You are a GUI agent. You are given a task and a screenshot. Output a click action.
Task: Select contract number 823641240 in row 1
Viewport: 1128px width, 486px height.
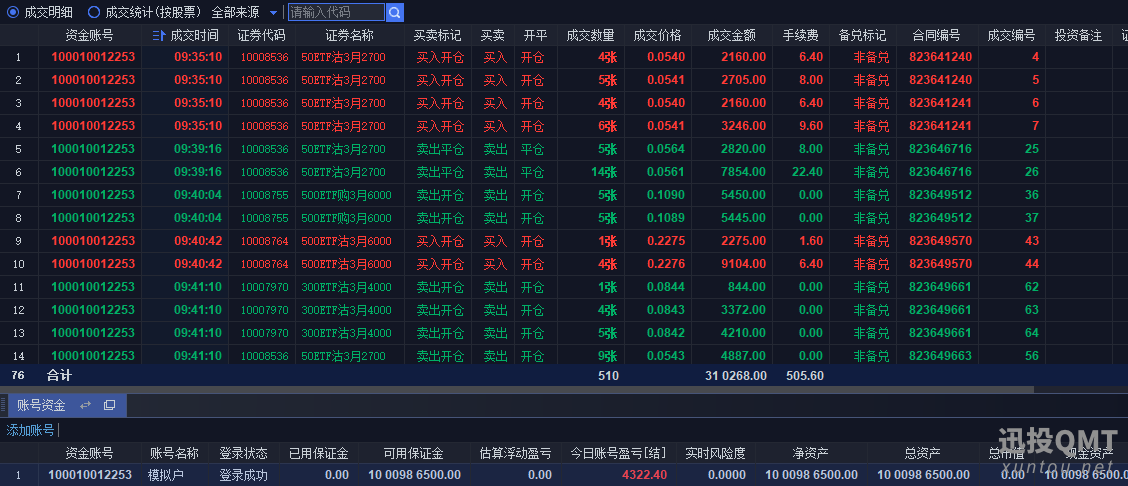click(940, 57)
